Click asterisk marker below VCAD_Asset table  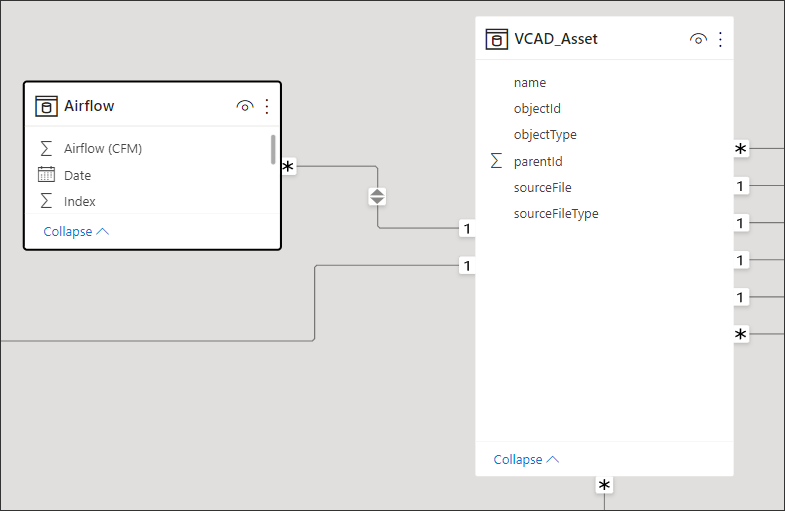pos(604,485)
